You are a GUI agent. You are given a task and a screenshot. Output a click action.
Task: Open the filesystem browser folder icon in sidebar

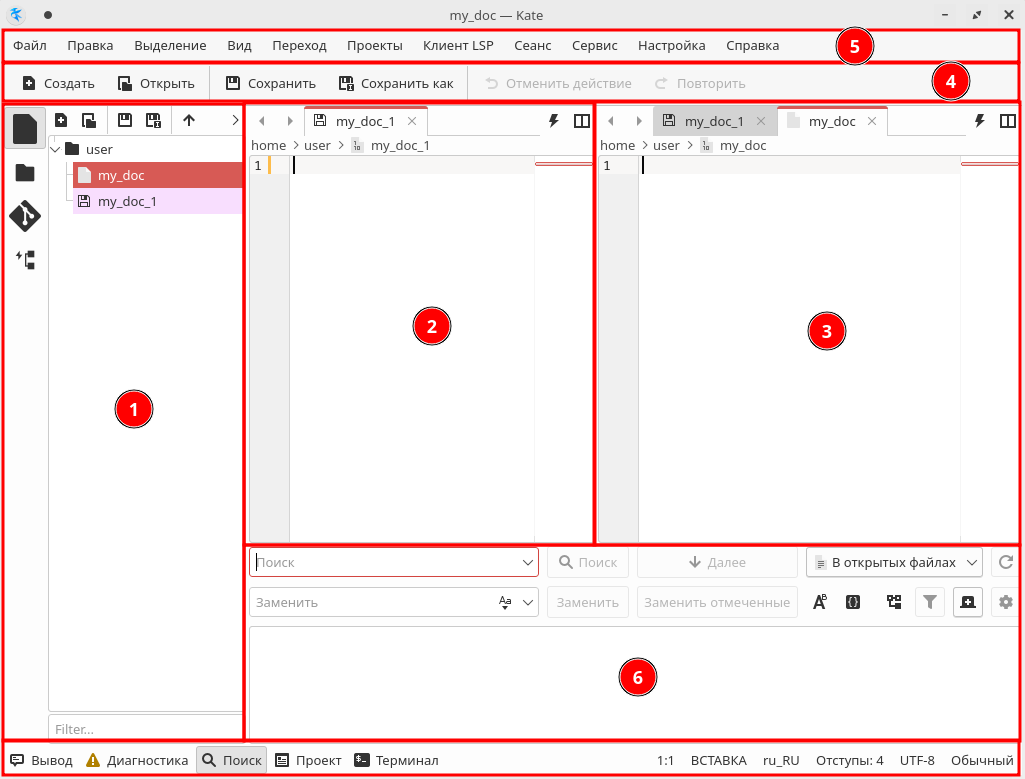pyautogui.click(x=25, y=172)
